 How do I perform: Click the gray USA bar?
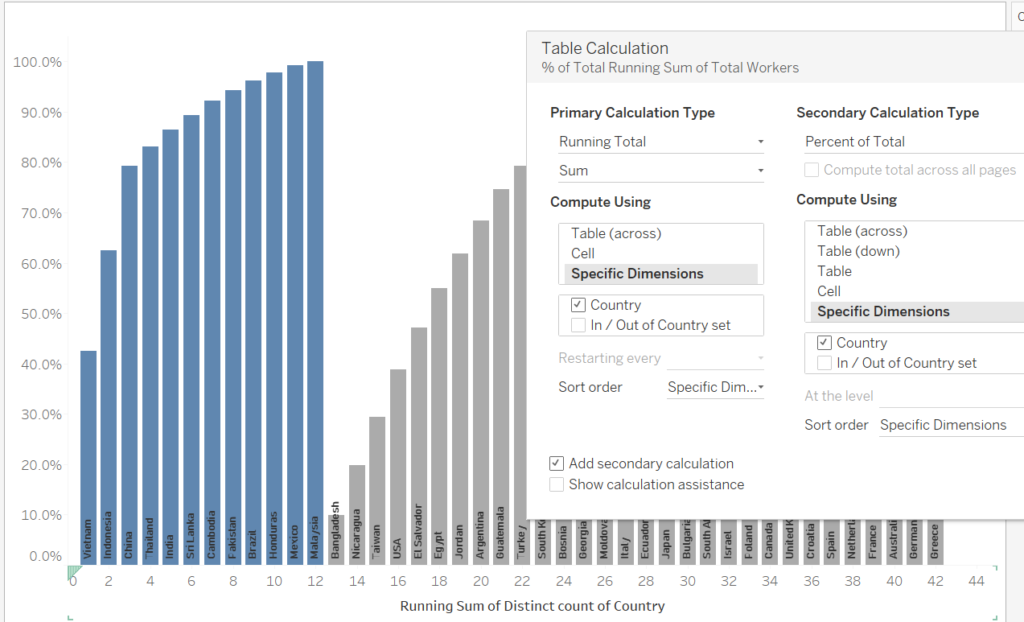(x=398, y=466)
